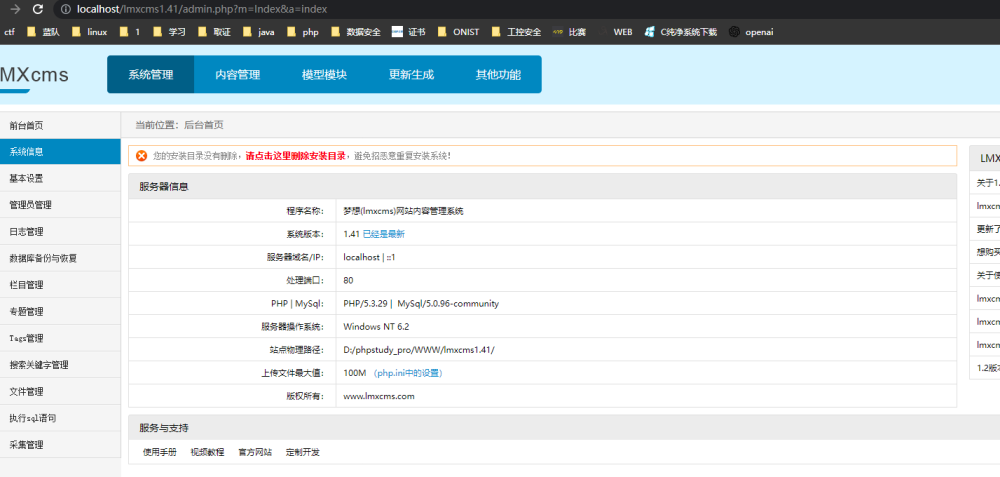Open 管理员管理 in sidebar
Screen dimensions: 1000x477
click(x=60, y=205)
